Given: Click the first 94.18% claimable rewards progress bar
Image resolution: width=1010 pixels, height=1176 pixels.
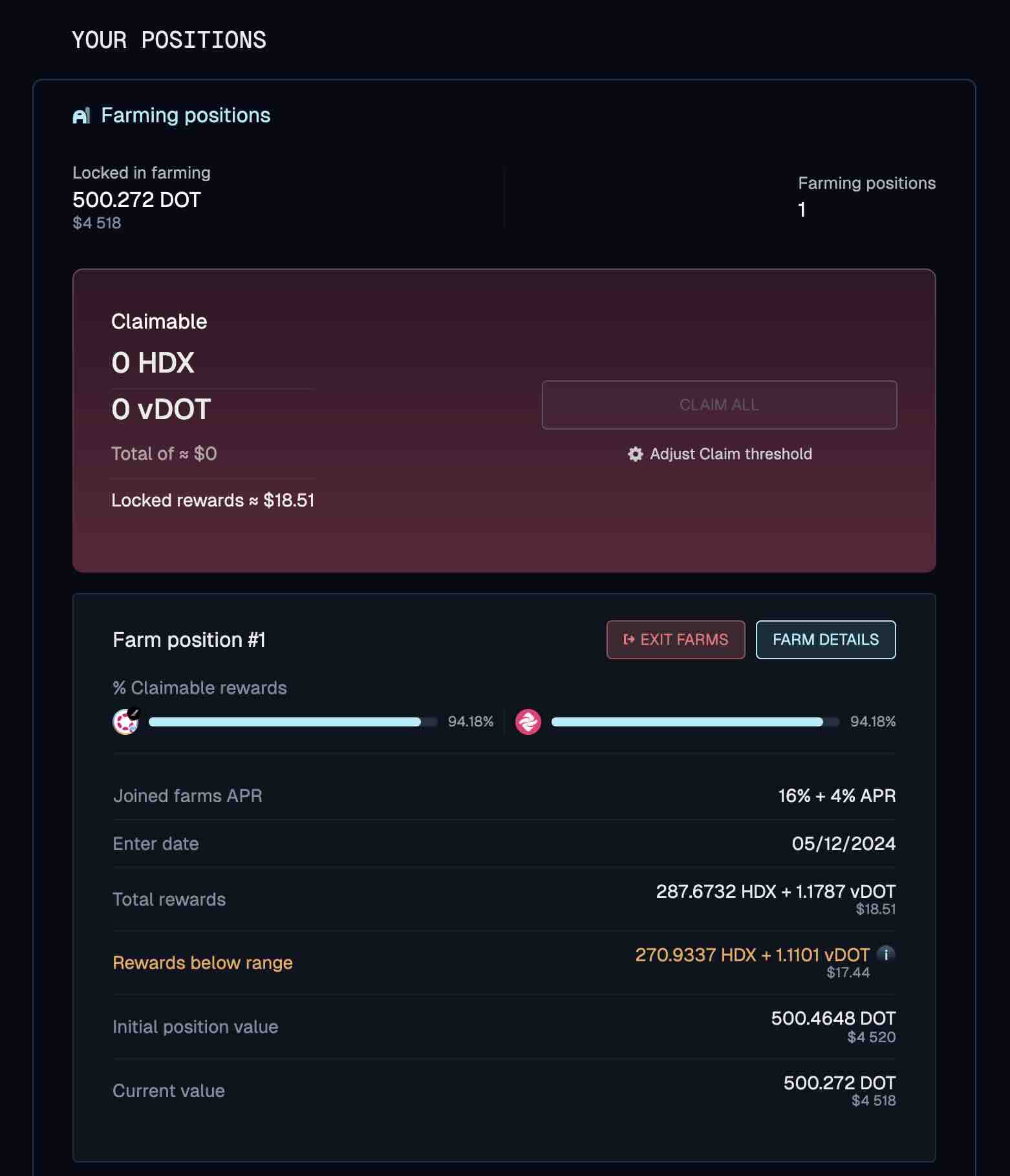Looking at the screenshot, I should 293,722.
